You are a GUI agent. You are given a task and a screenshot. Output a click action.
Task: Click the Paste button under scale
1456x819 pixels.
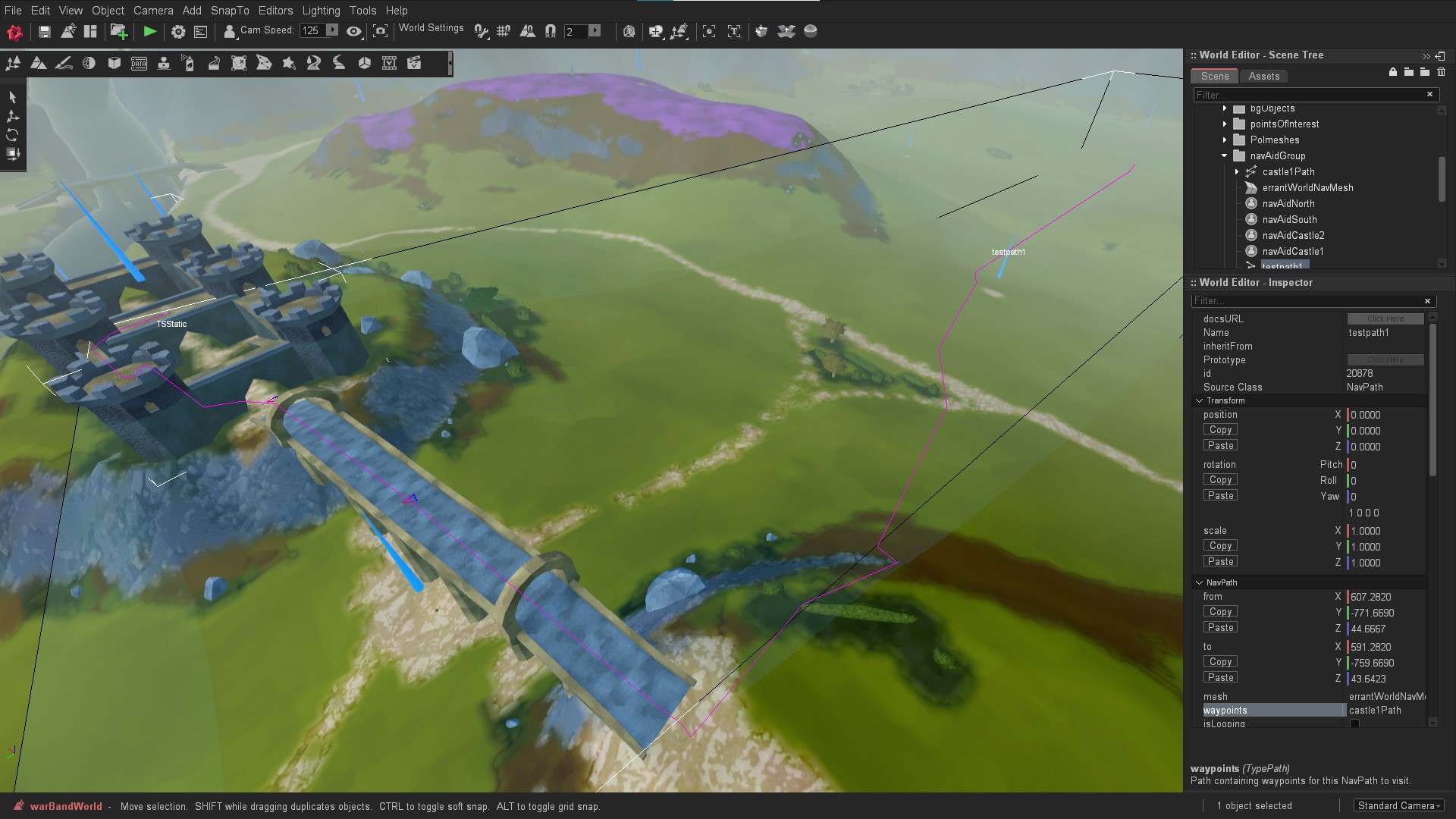[x=1220, y=562]
